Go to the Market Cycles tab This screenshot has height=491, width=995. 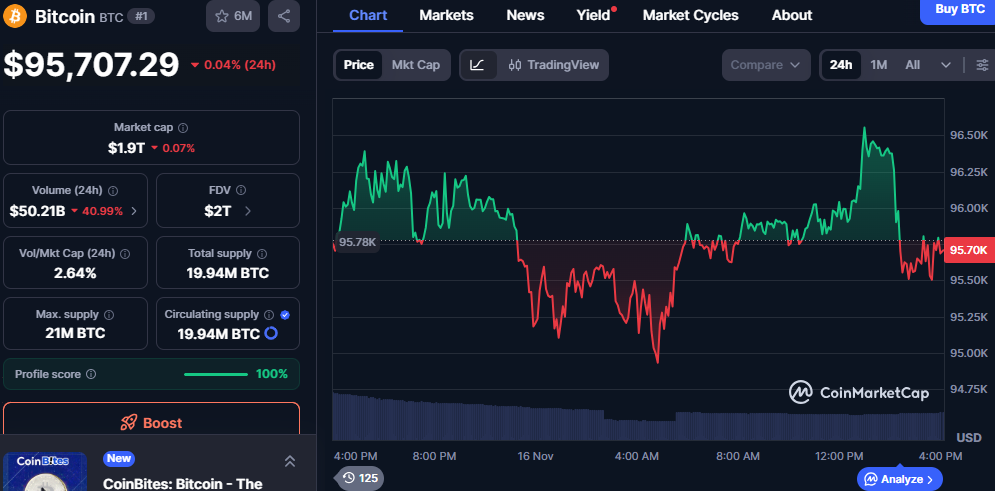coord(690,15)
